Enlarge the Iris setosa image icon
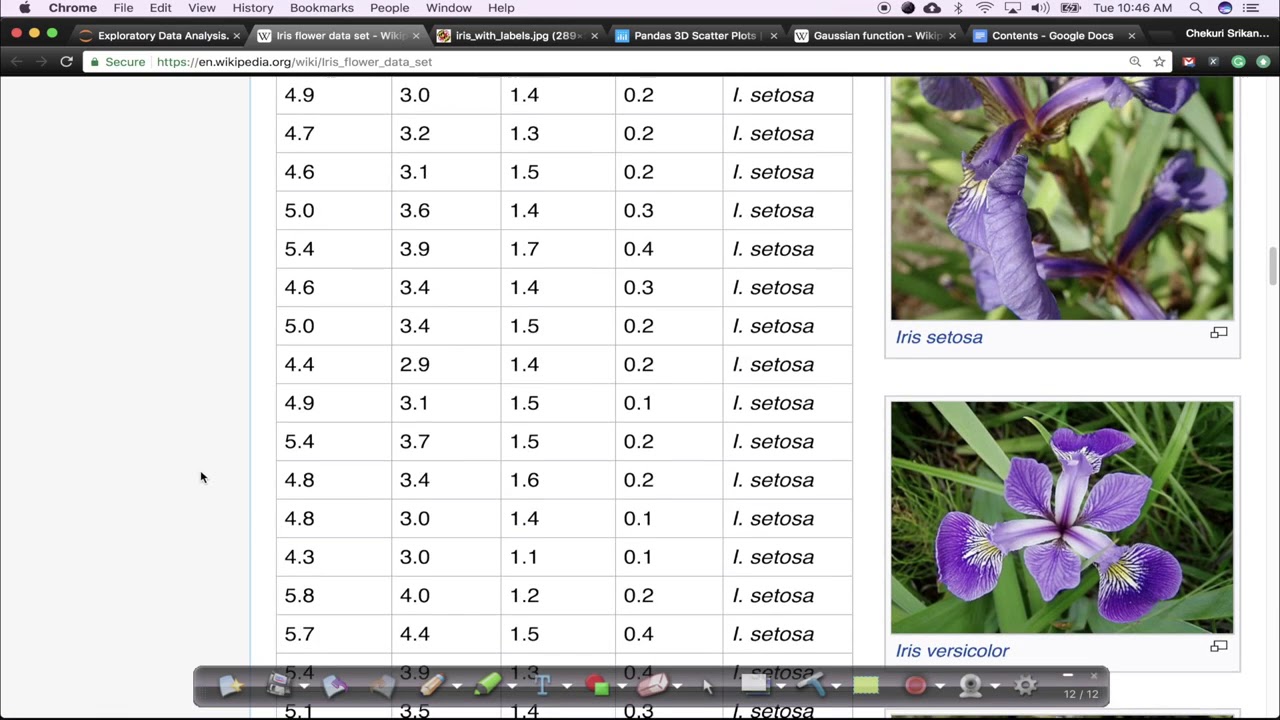 [1219, 333]
